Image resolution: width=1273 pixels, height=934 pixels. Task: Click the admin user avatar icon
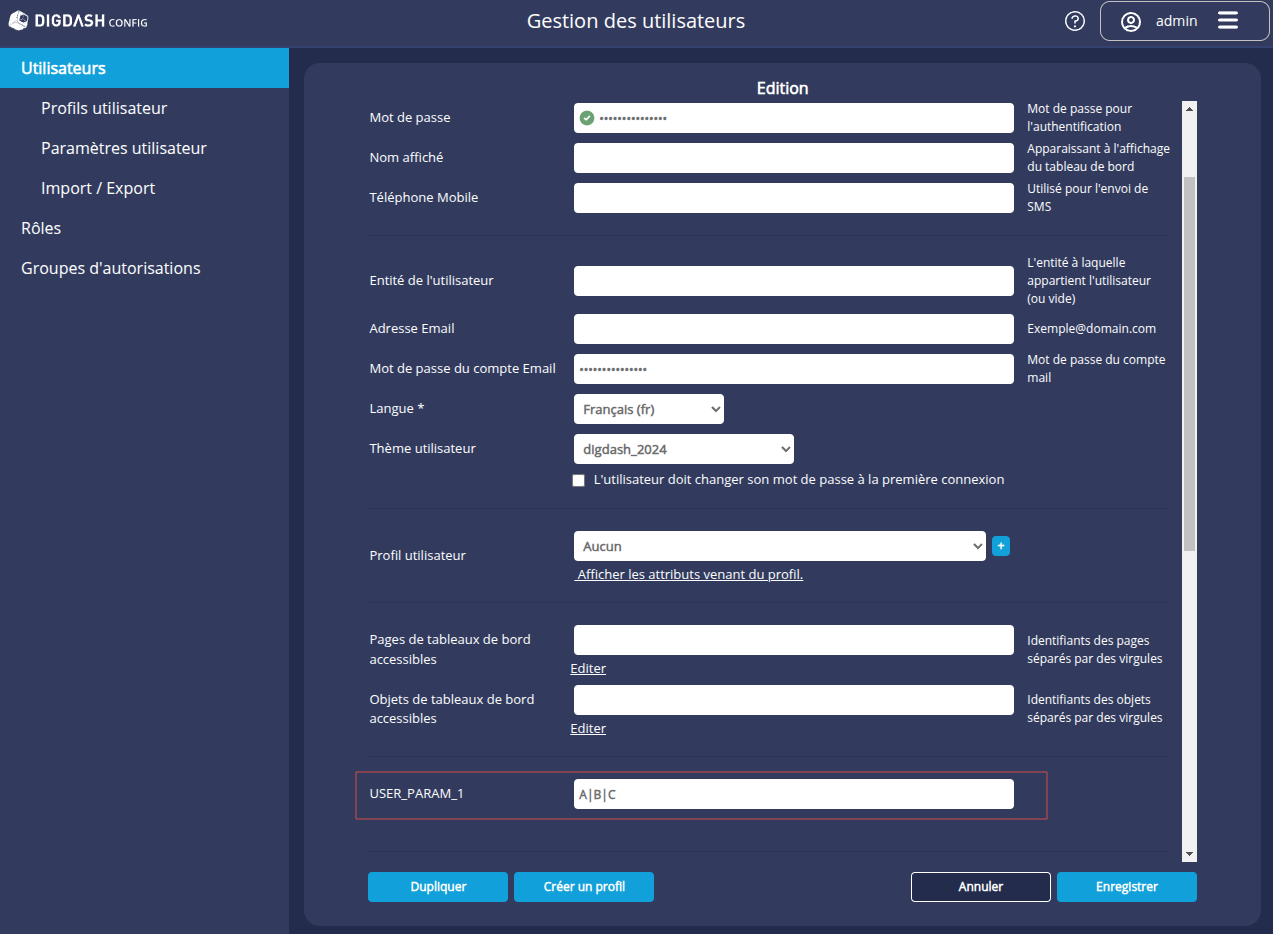point(1131,21)
